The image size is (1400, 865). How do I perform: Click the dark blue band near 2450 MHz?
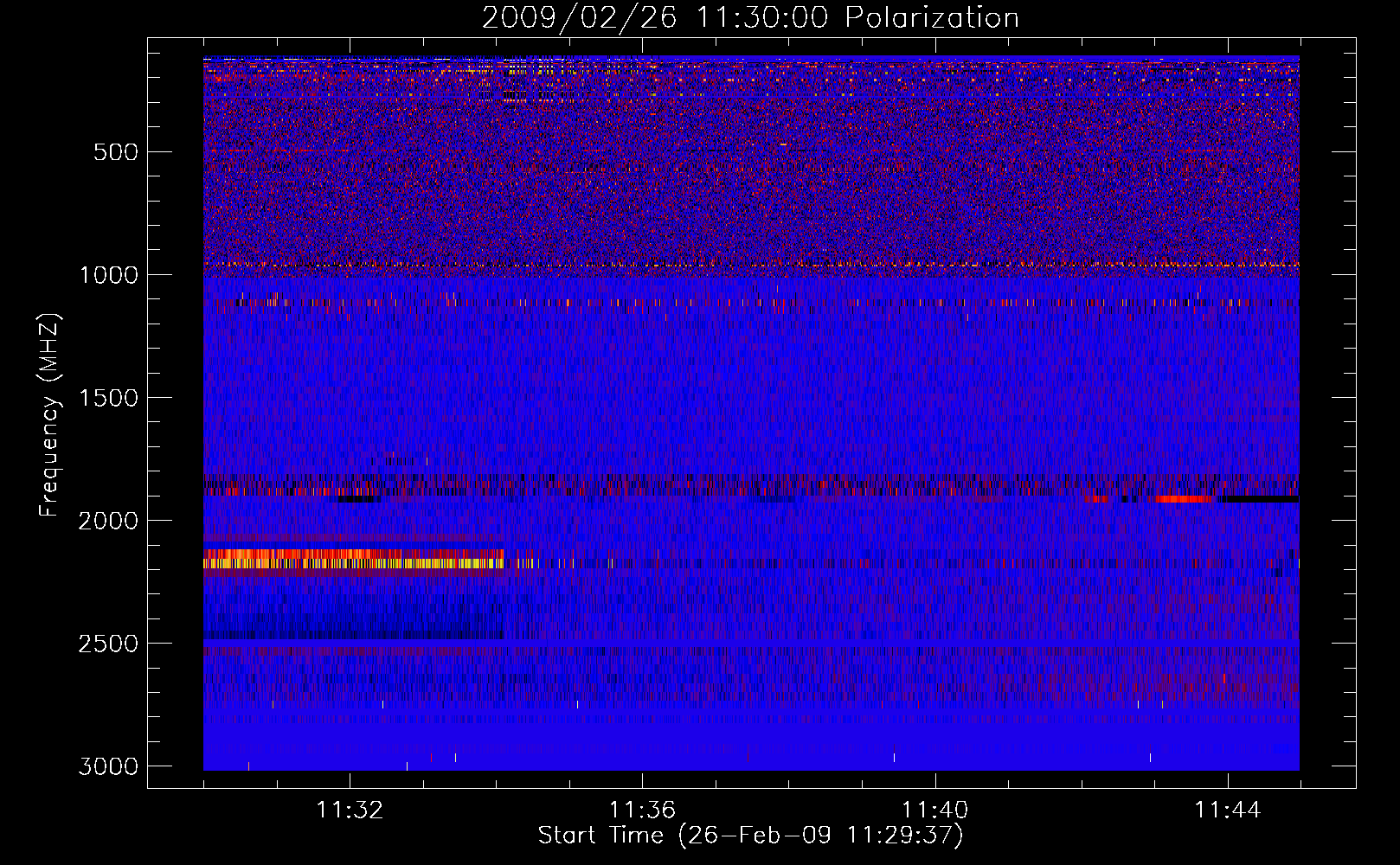click(x=353, y=634)
